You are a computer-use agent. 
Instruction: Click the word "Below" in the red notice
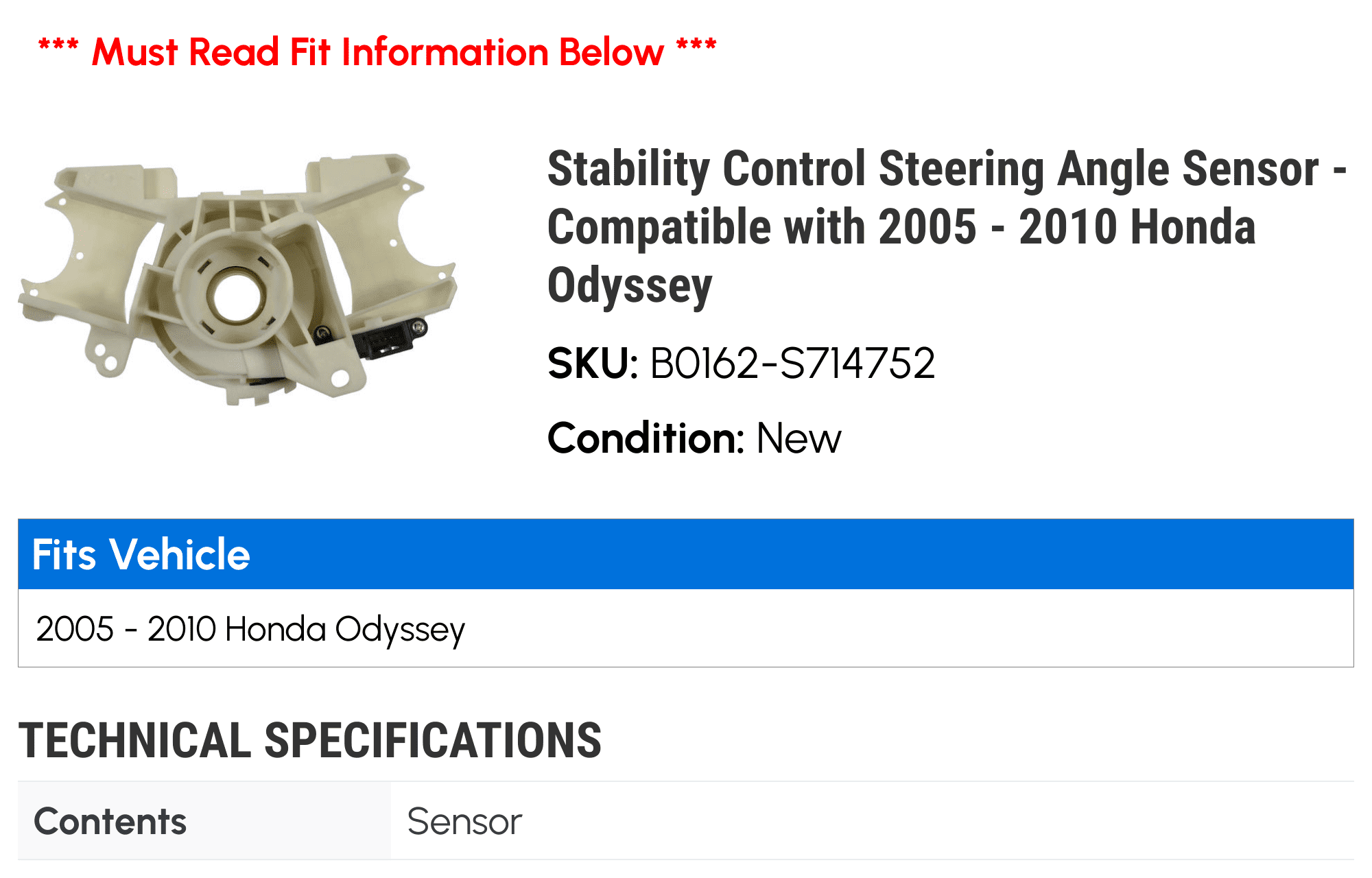[x=611, y=52]
